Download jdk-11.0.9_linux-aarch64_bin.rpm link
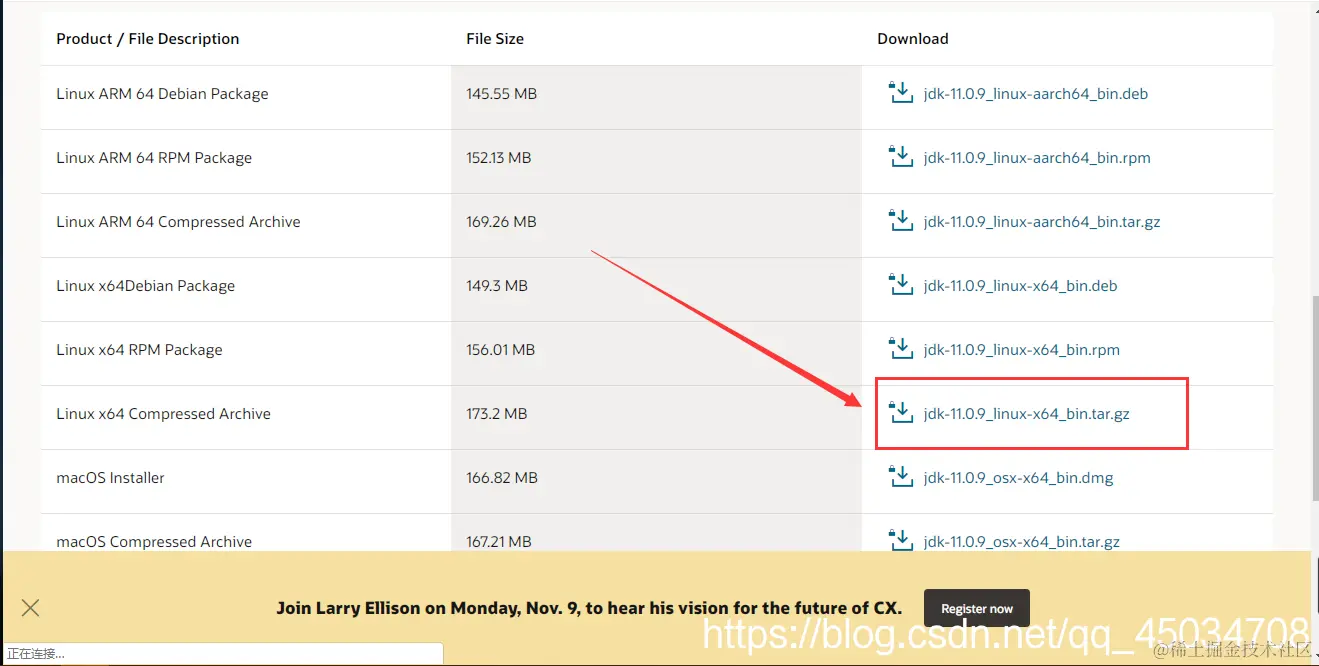Image resolution: width=1319 pixels, height=666 pixels. click(1037, 158)
